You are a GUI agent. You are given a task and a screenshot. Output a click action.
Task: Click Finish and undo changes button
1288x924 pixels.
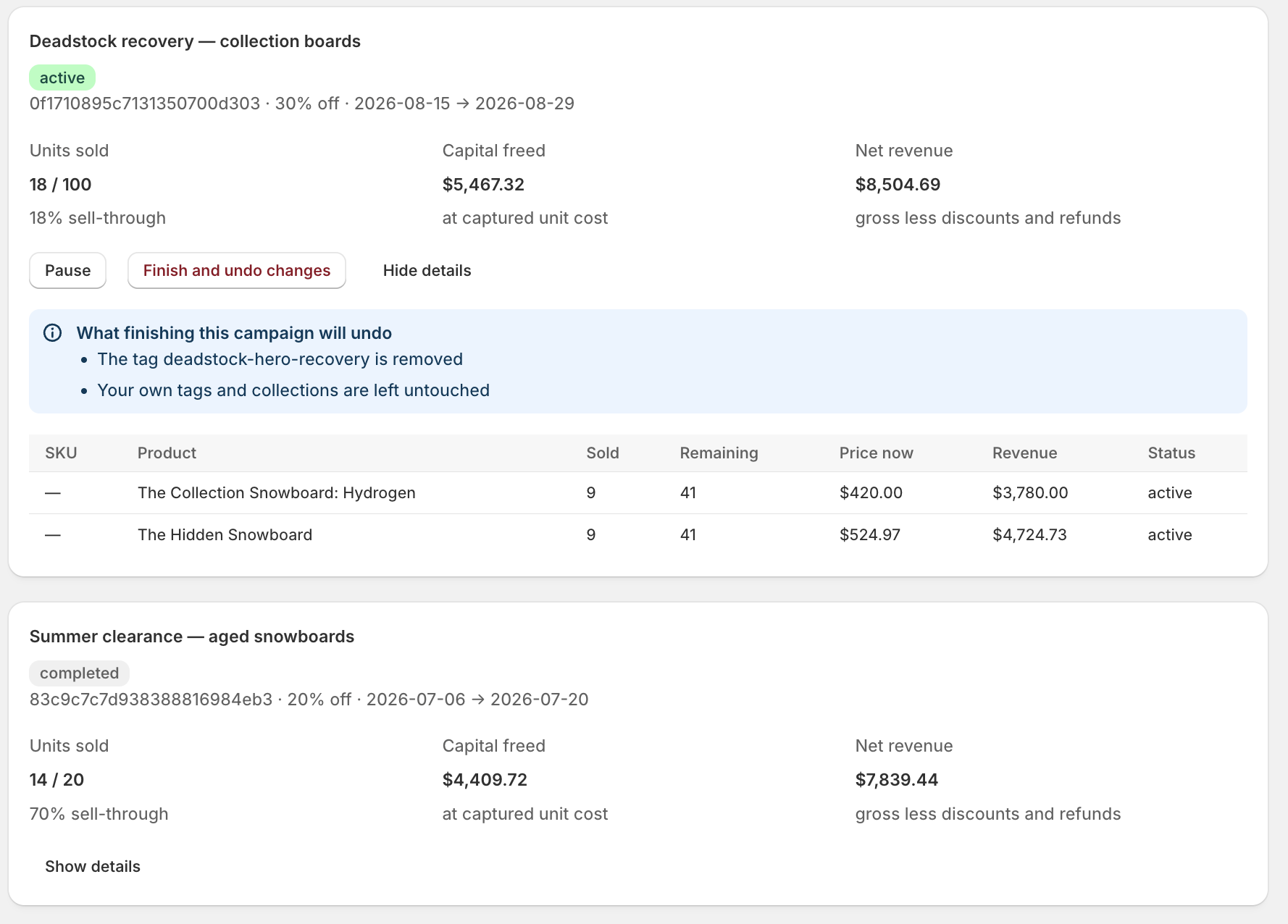pyautogui.click(x=237, y=270)
